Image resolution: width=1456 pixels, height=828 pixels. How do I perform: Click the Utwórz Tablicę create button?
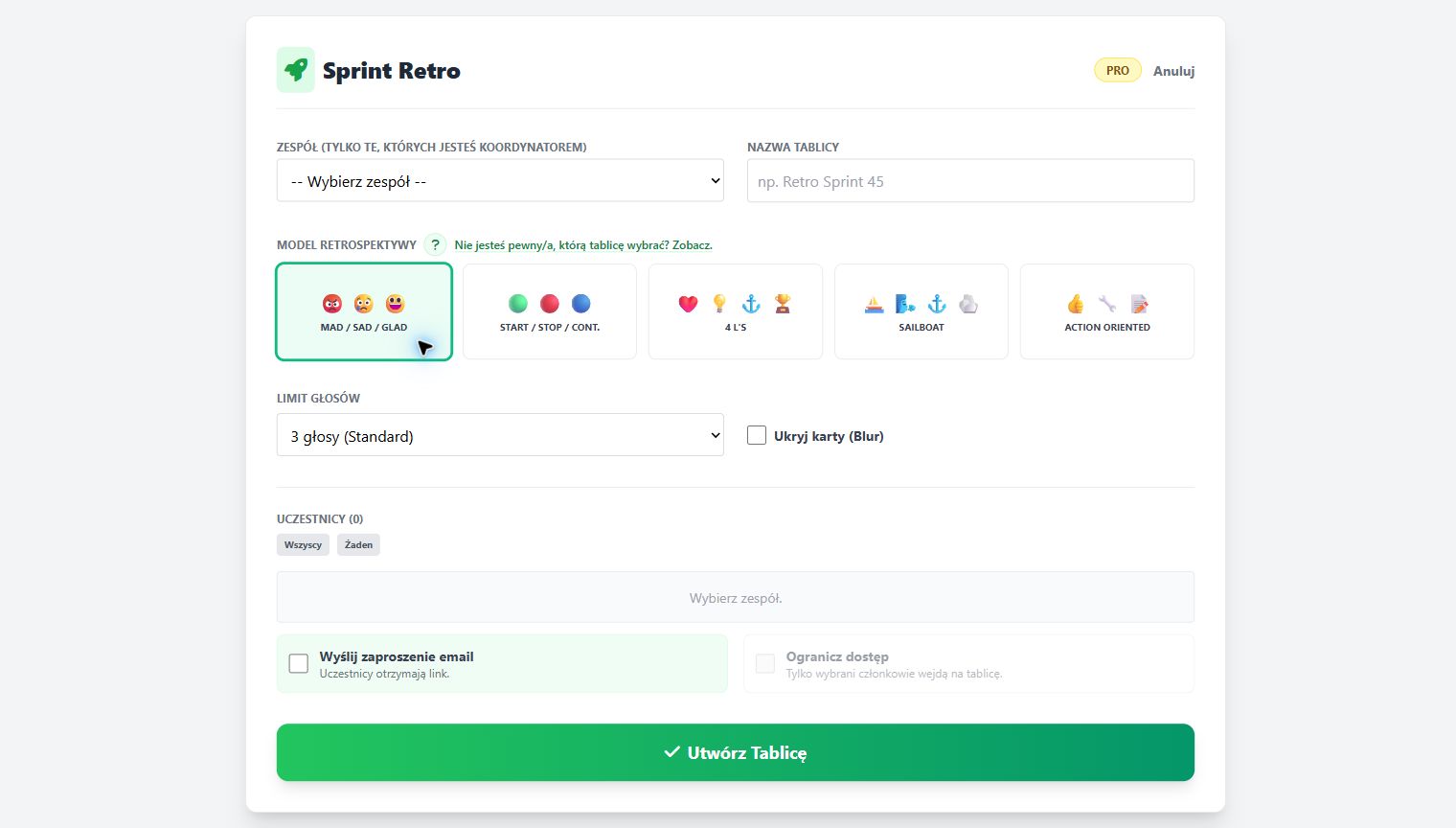[736, 752]
